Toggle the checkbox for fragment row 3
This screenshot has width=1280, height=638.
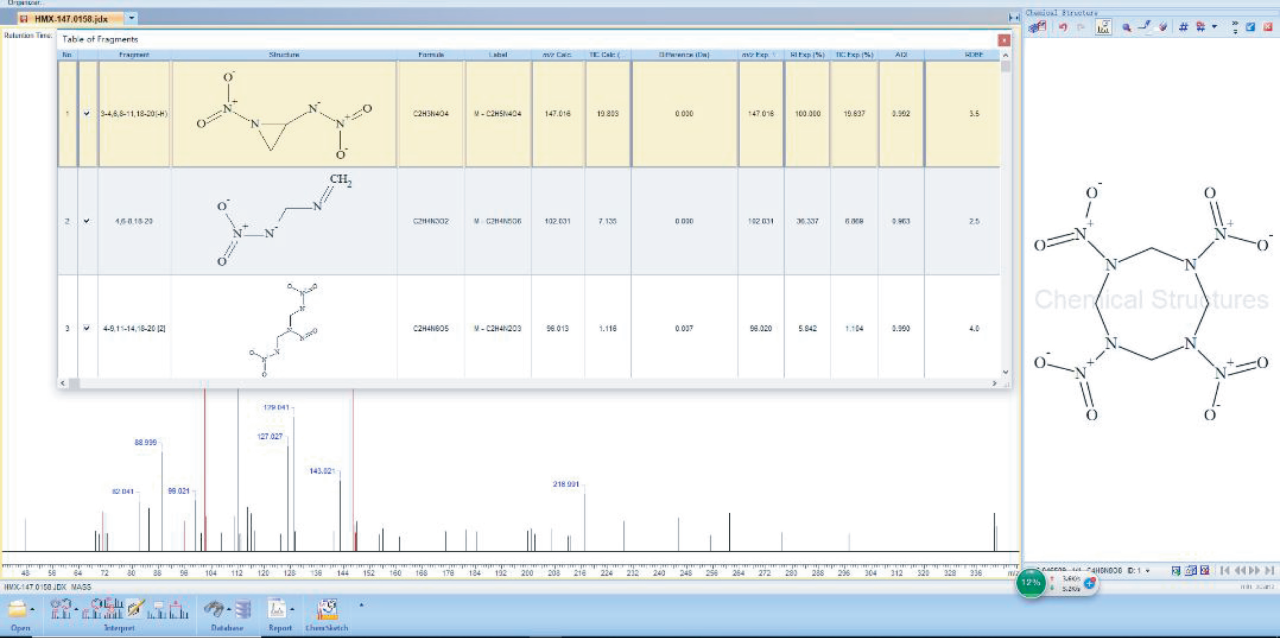(x=87, y=328)
